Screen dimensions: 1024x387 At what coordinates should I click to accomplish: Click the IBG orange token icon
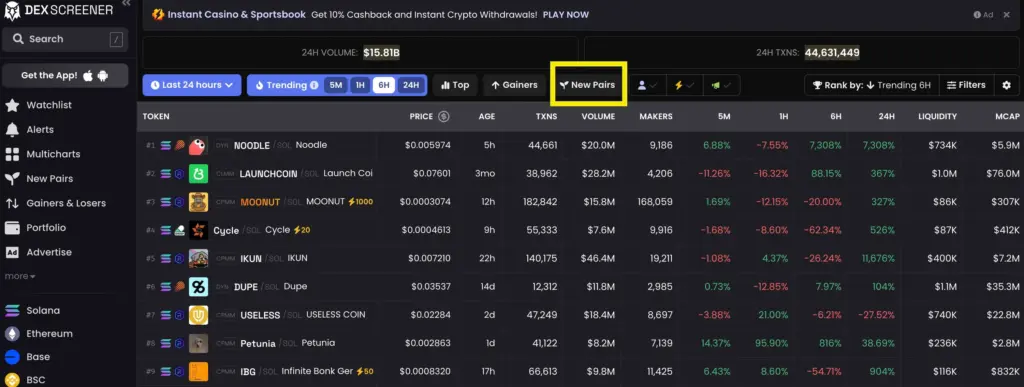point(199,371)
